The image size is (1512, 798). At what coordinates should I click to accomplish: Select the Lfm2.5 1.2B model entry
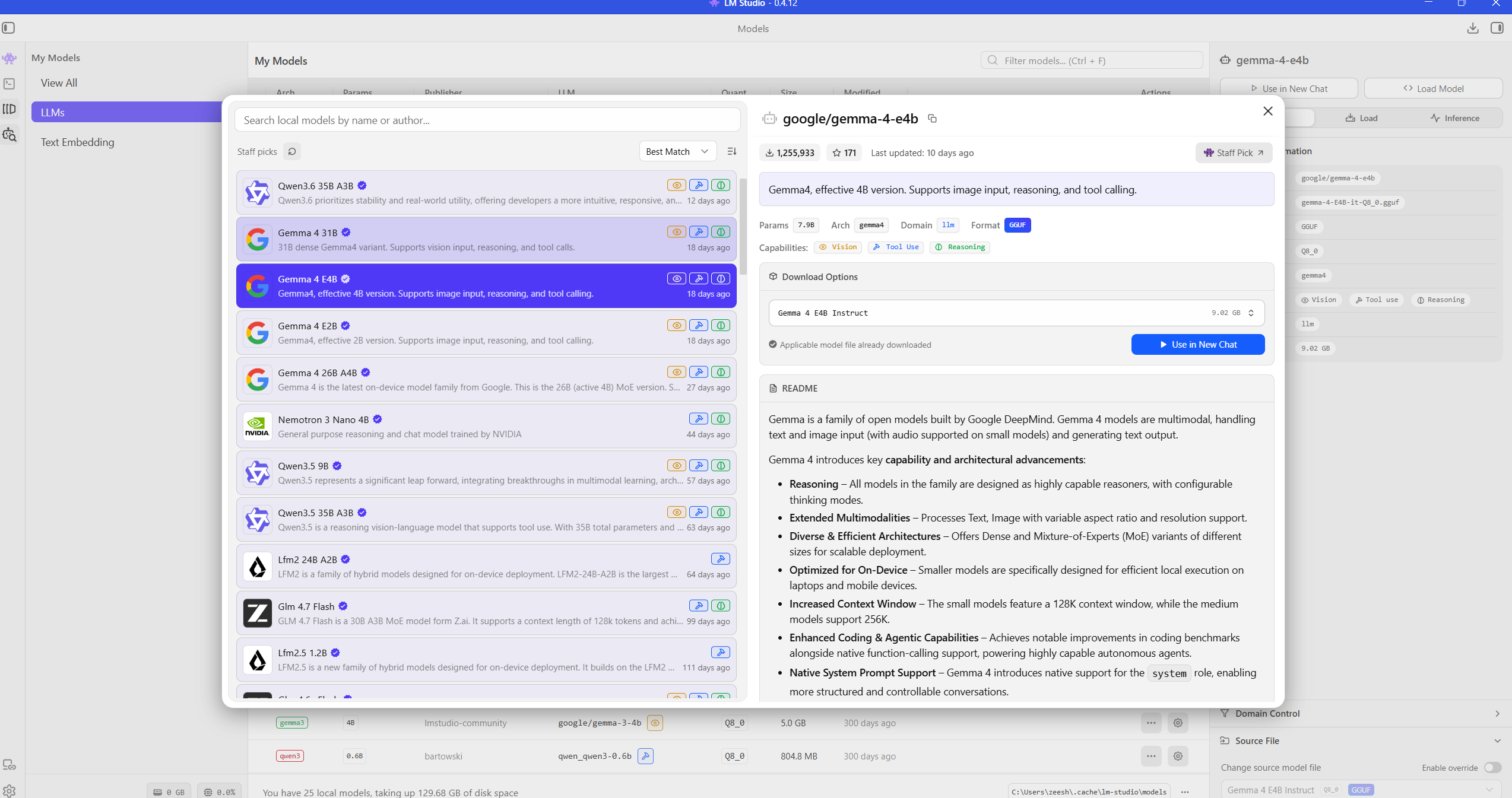[x=486, y=660]
